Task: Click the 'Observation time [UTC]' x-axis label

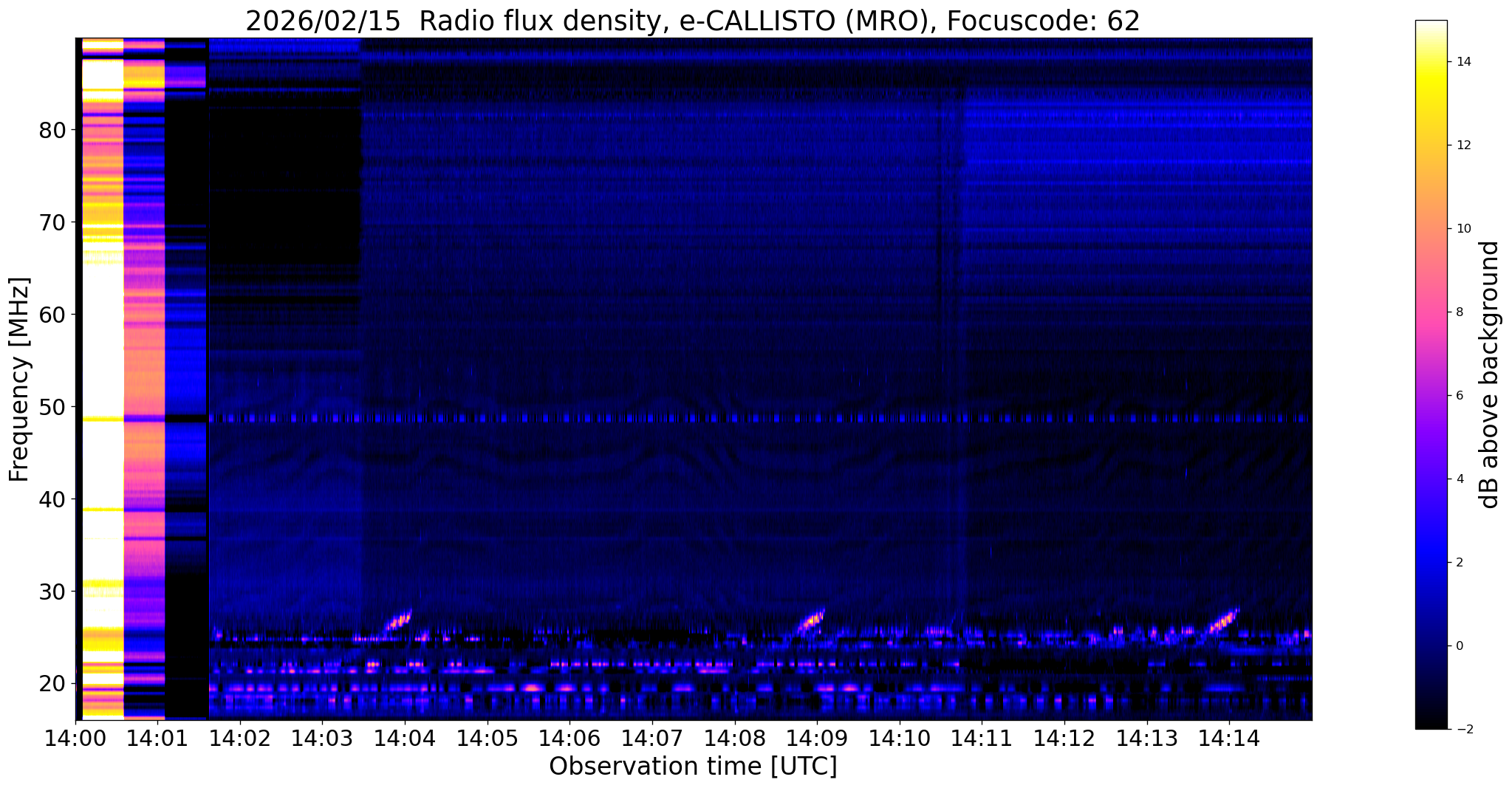Action: (x=693, y=766)
